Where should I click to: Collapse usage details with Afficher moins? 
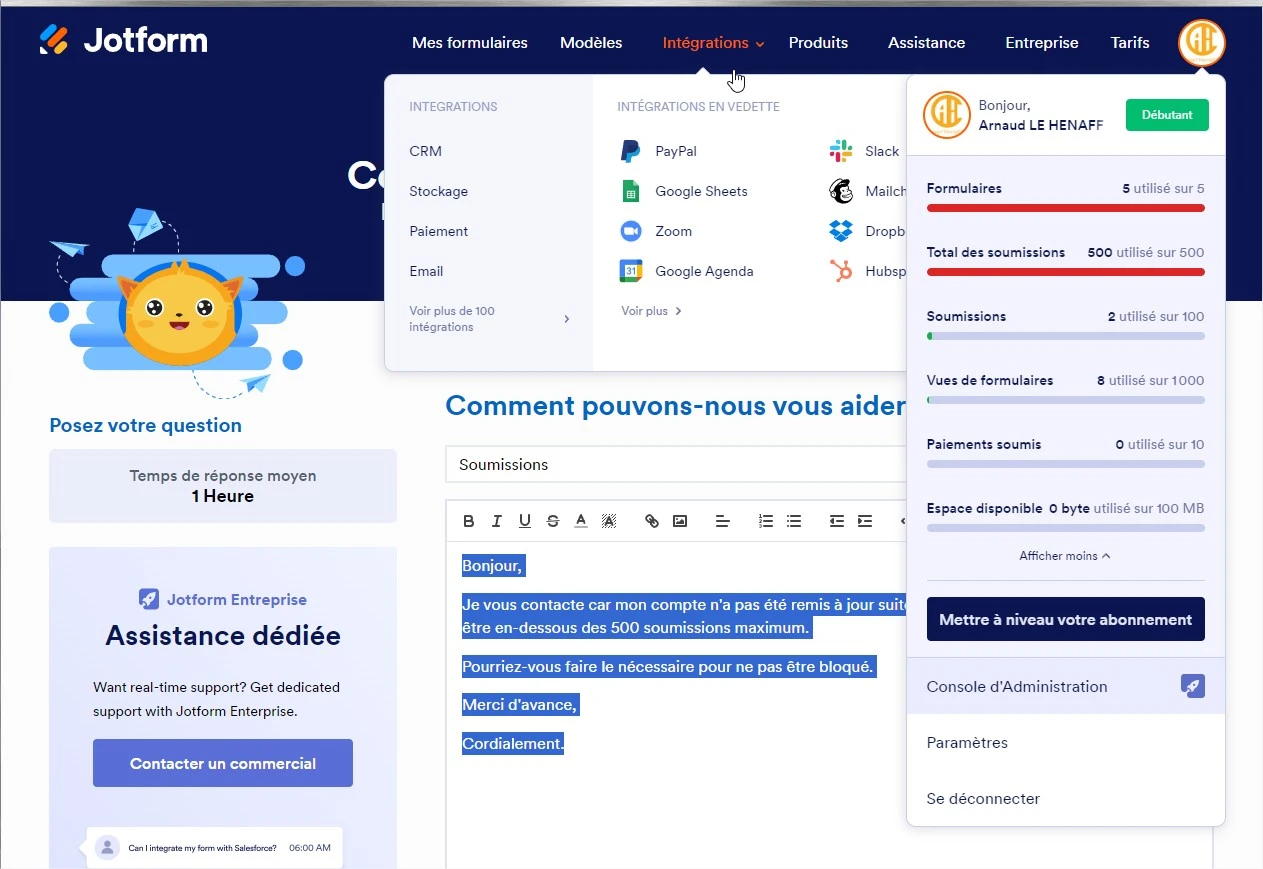[x=1064, y=555]
